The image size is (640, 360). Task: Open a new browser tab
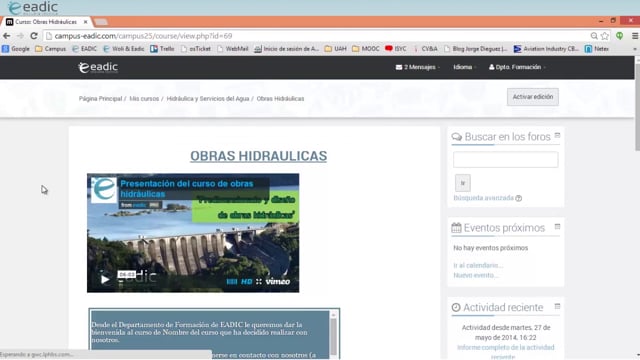(x=101, y=22)
